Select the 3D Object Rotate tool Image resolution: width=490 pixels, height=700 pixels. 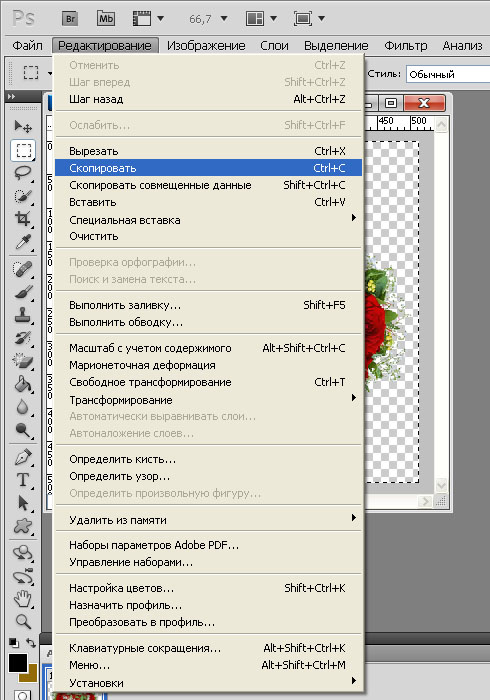(23, 553)
